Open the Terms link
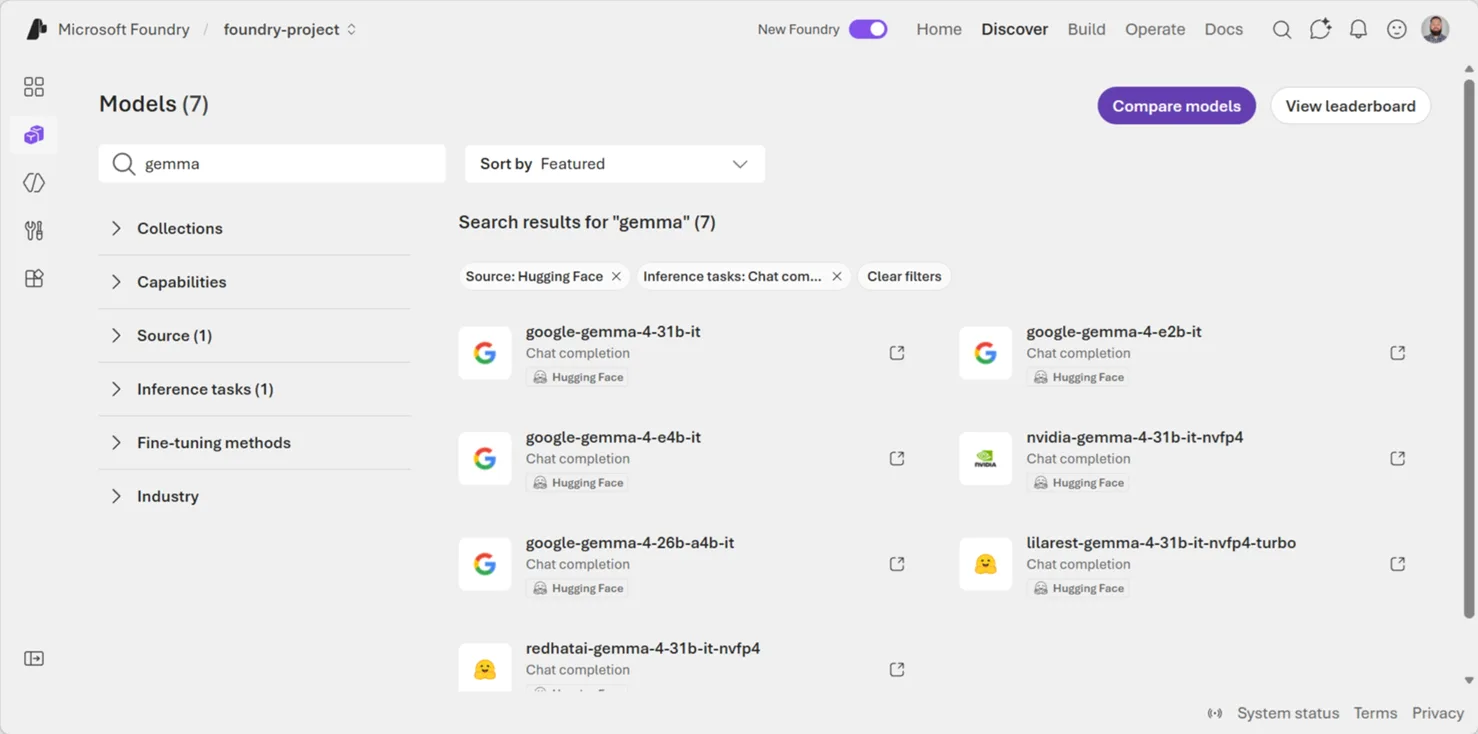 (x=1375, y=713)
